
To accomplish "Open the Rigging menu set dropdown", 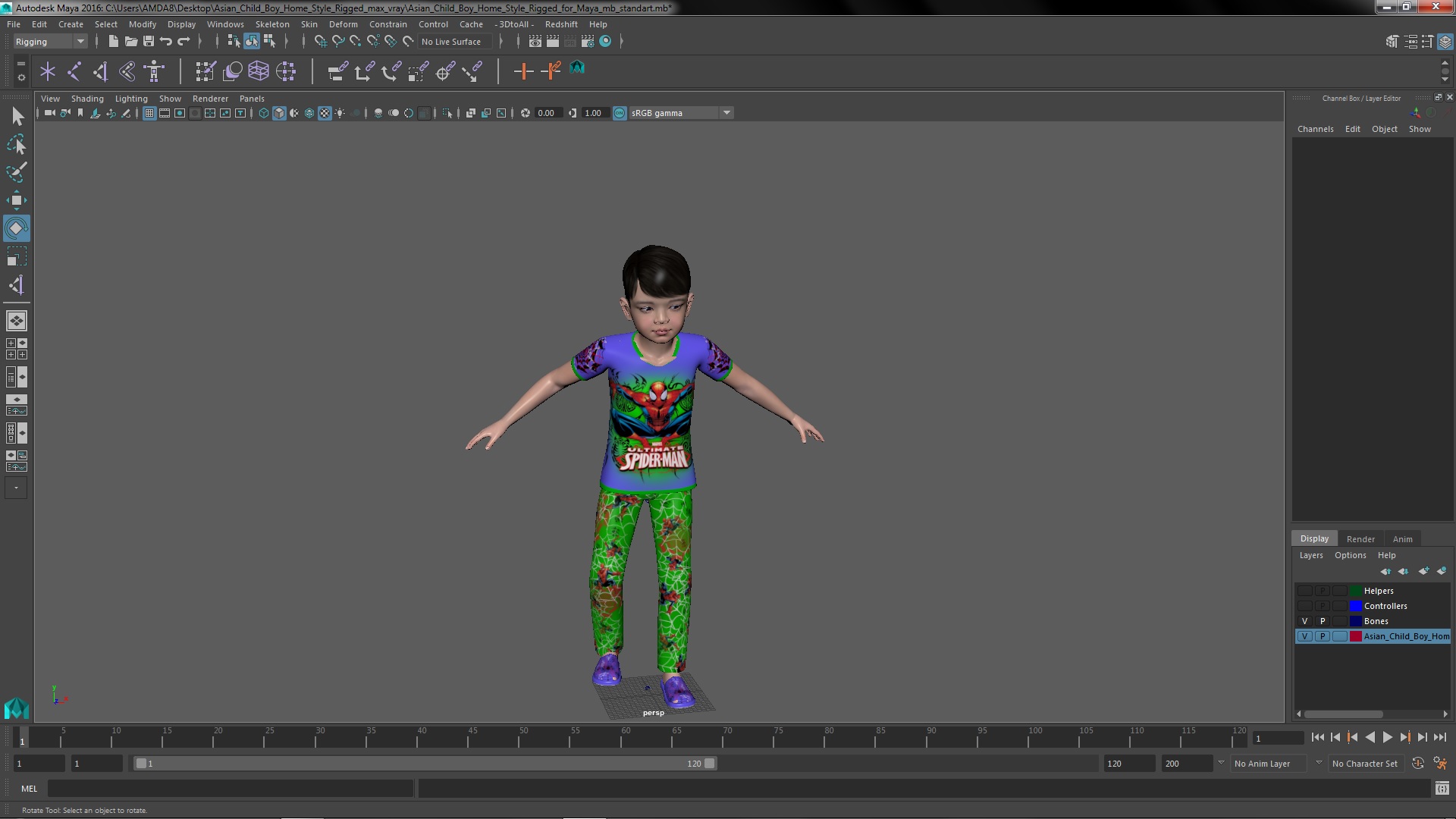I will [x=50, y=42].
